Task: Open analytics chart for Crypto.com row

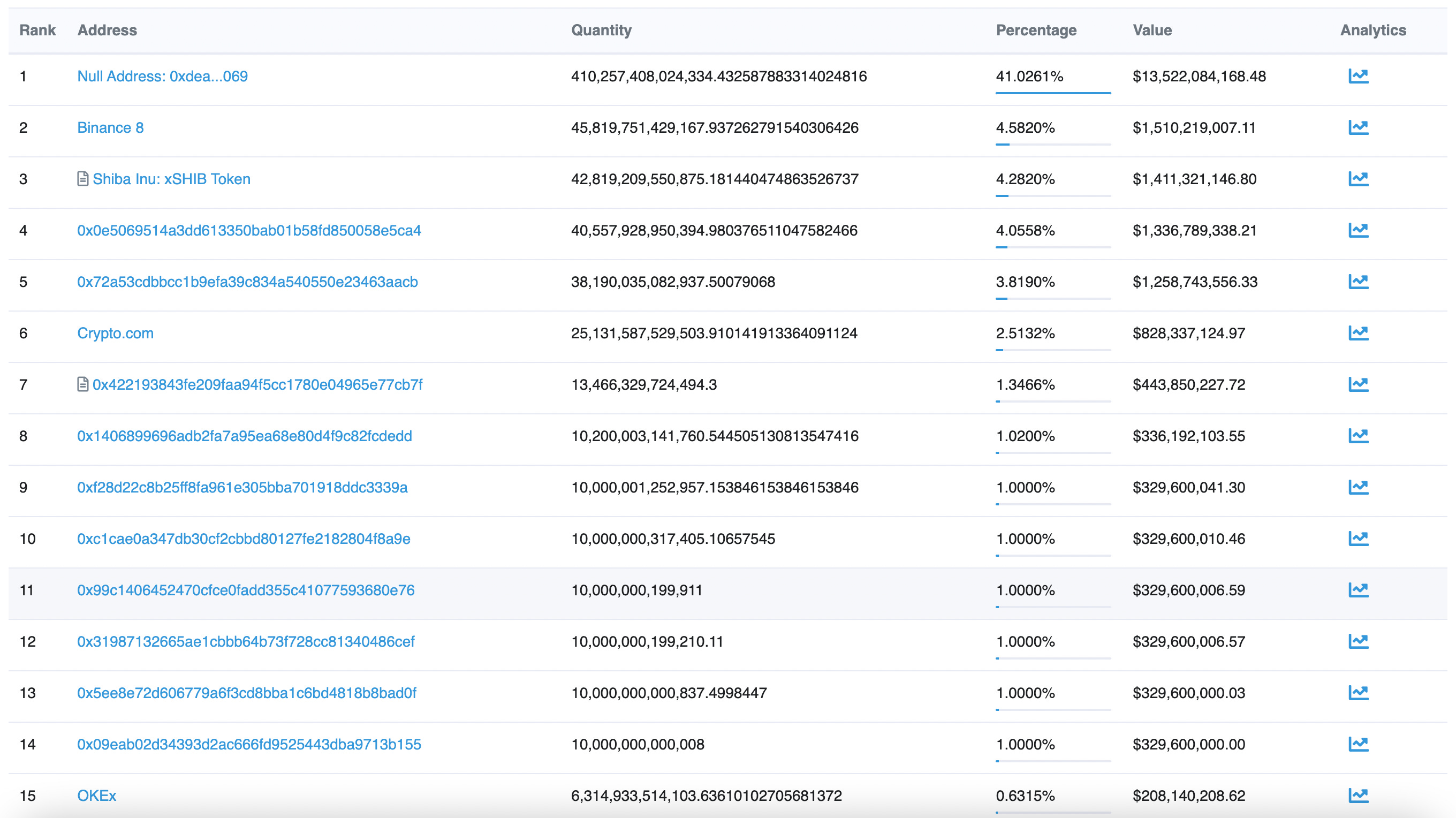Action: 1358,333
